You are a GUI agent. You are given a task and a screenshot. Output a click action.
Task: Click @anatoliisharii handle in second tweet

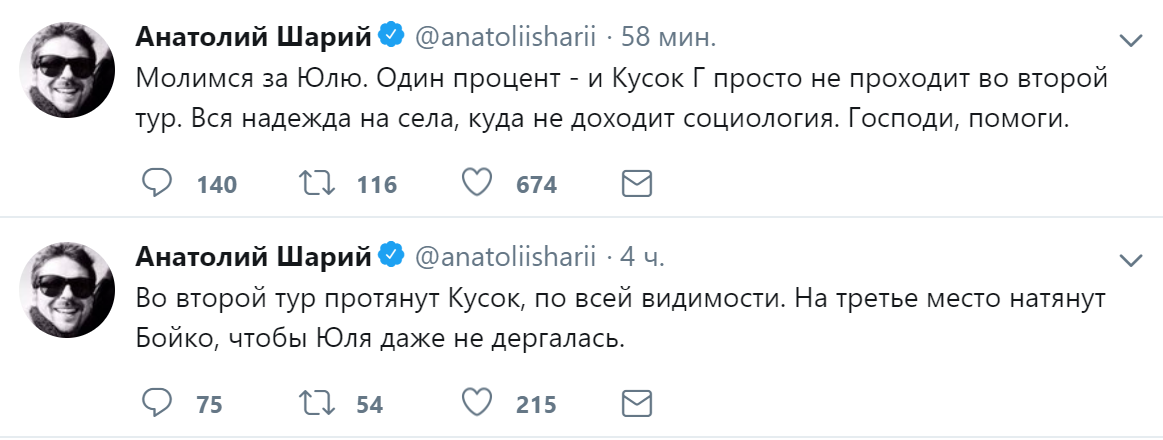(504, 257)
